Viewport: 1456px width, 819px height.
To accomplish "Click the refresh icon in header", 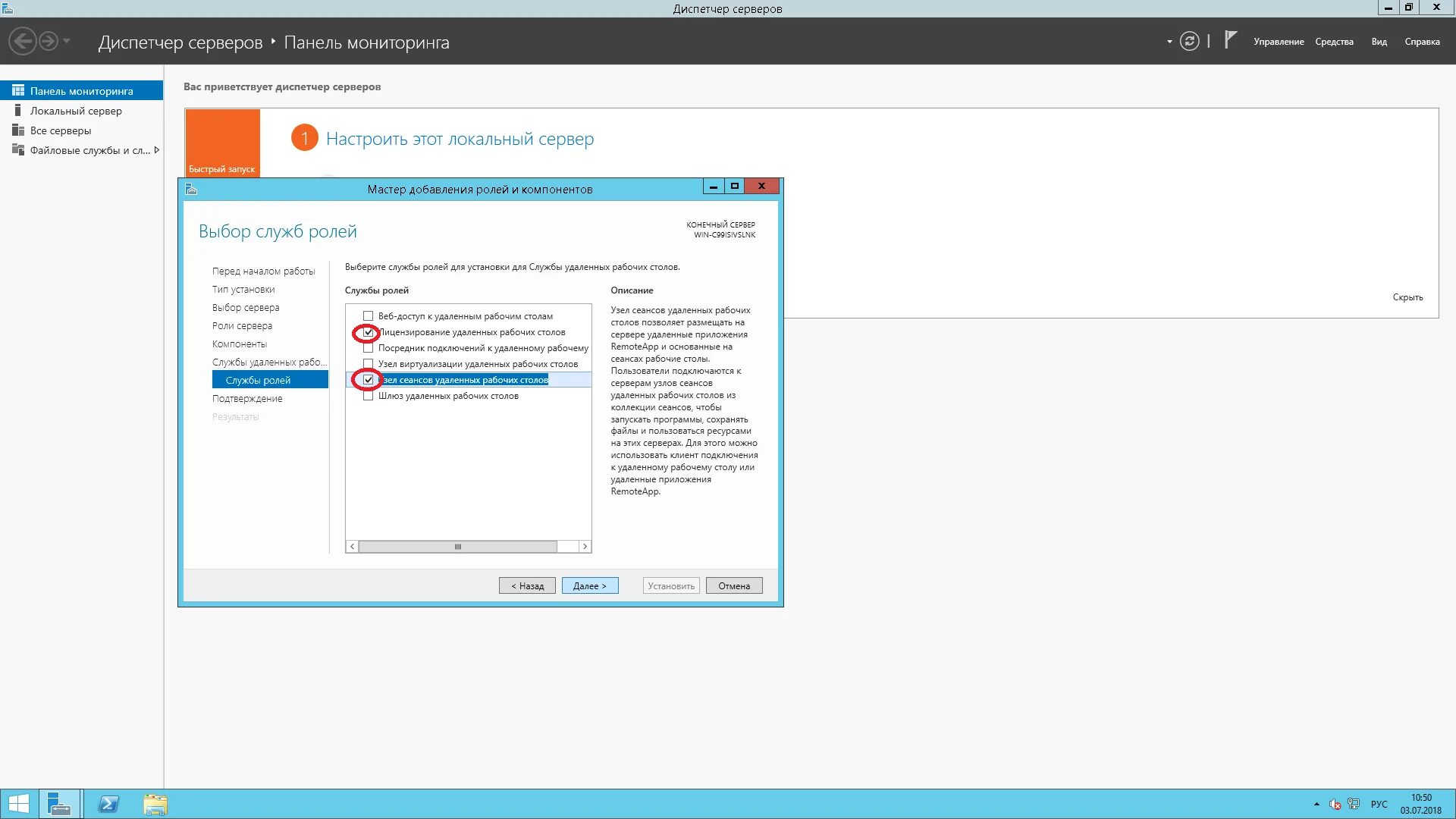I will pyautogui.click(x=1190, y=42).
